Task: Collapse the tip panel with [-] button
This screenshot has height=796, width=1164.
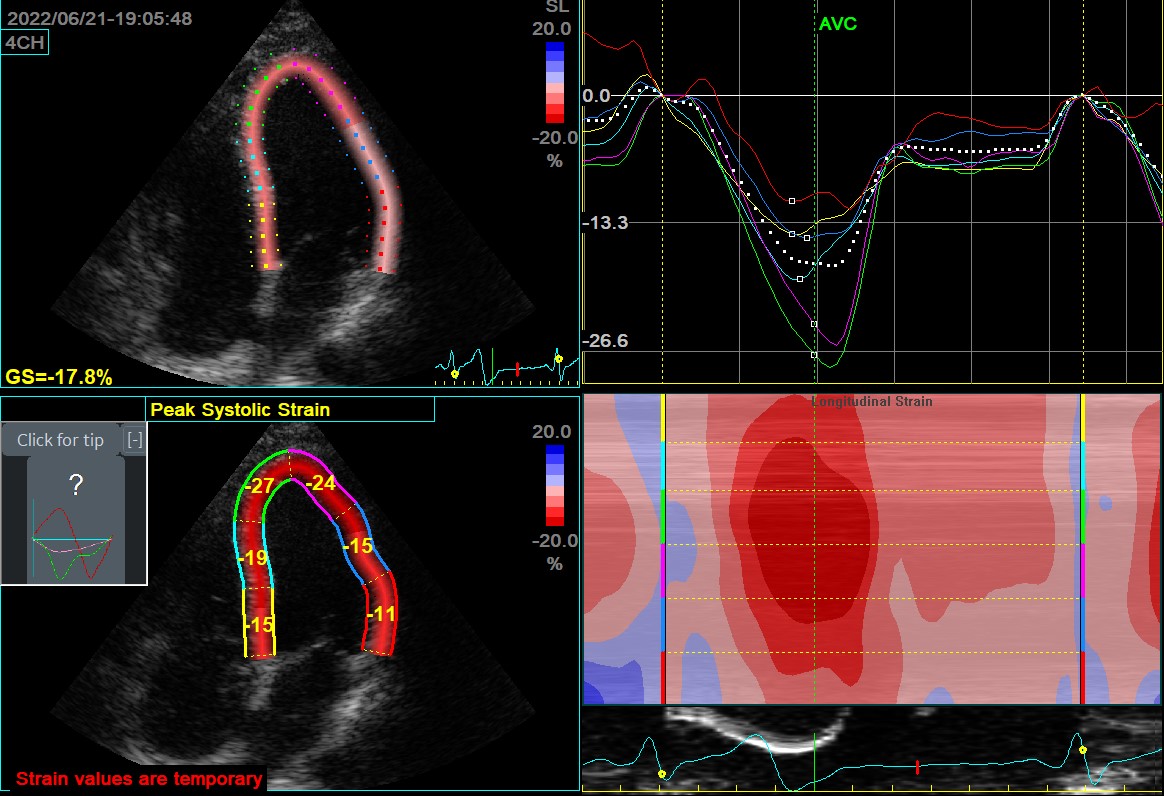Action: point(135,440)
